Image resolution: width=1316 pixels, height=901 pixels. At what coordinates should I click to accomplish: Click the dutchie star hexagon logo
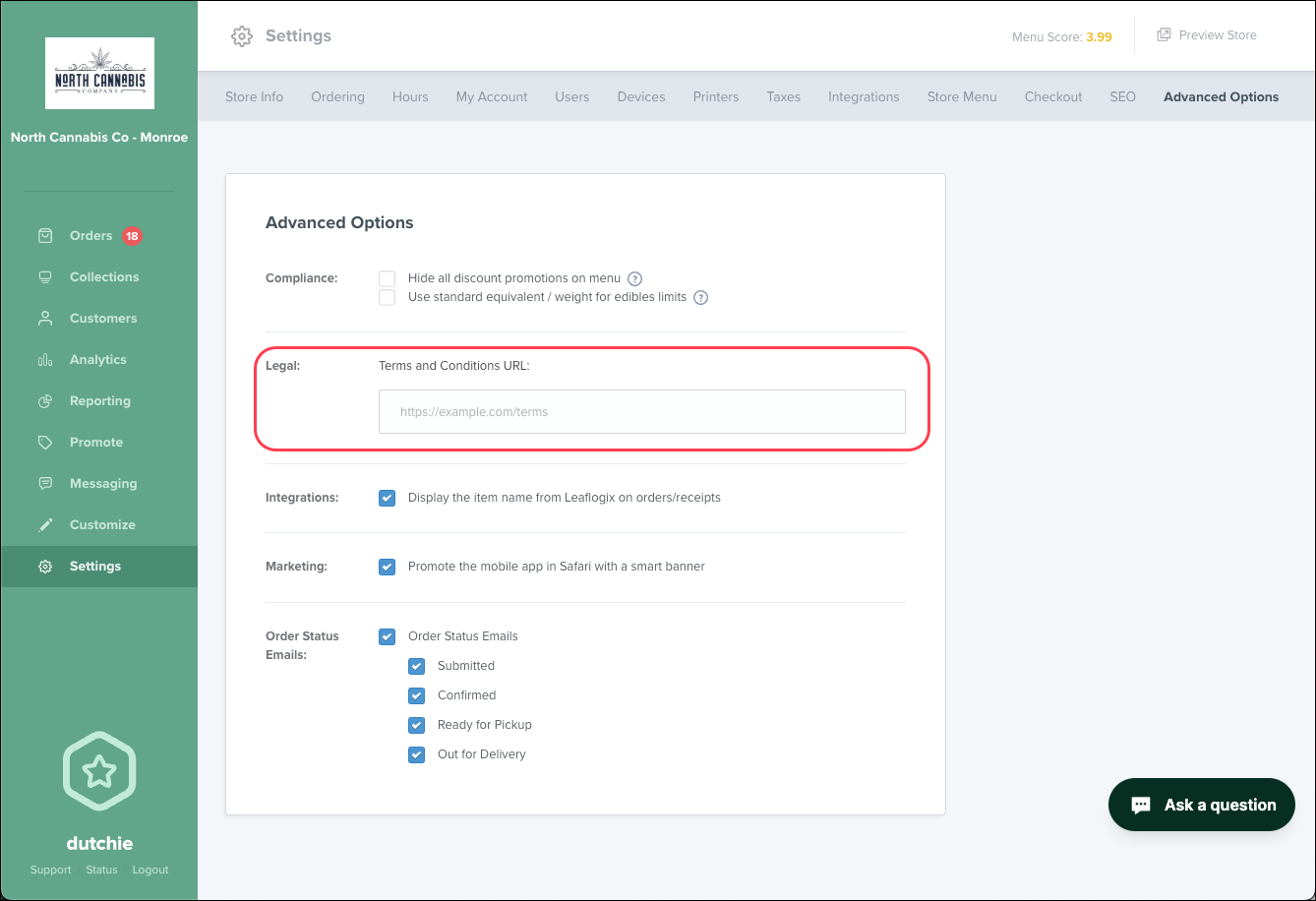pyautogui.click(x=99, y=771)
